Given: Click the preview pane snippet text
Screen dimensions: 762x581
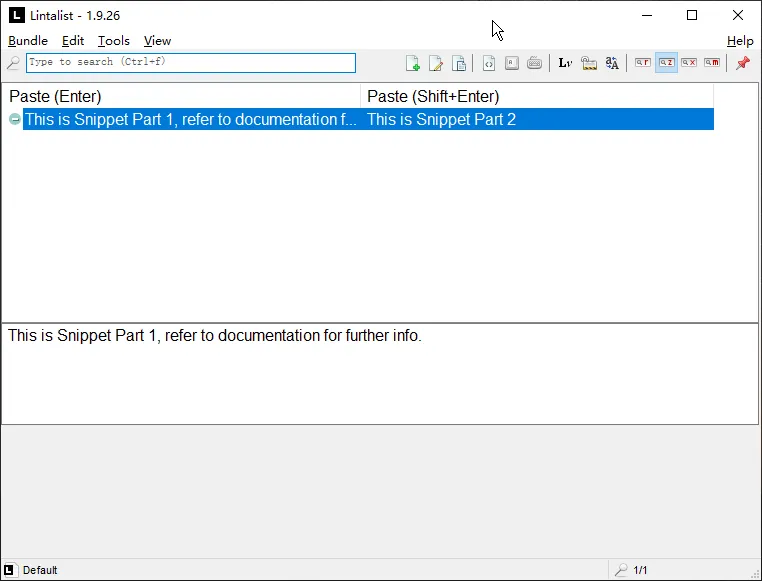Looking at the screenshot, I should tap(215, 336).
